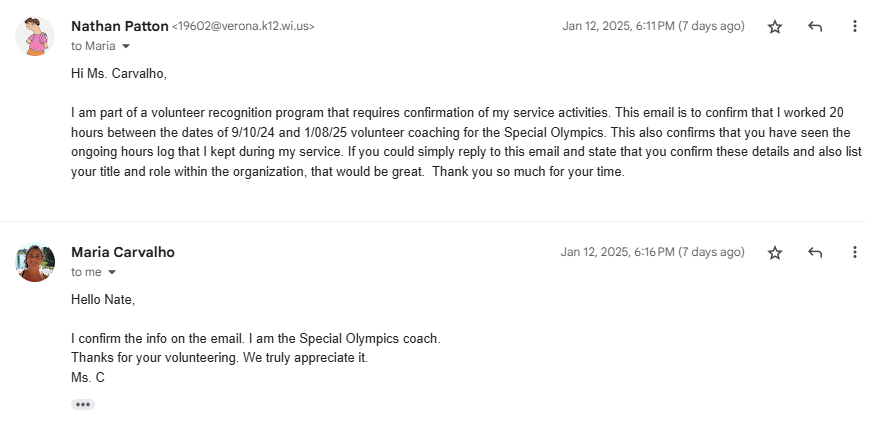The width and height of the screenshot is (872, 433).
Task: Reply to Nathan Patton's email
Action: click(815, 27)
